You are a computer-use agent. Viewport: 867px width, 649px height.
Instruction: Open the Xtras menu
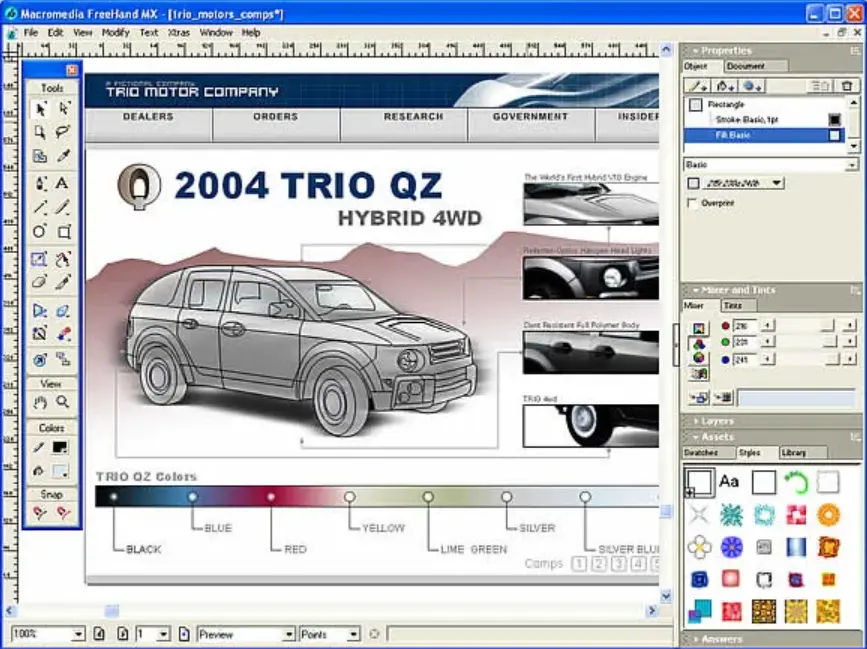(180, 32)
